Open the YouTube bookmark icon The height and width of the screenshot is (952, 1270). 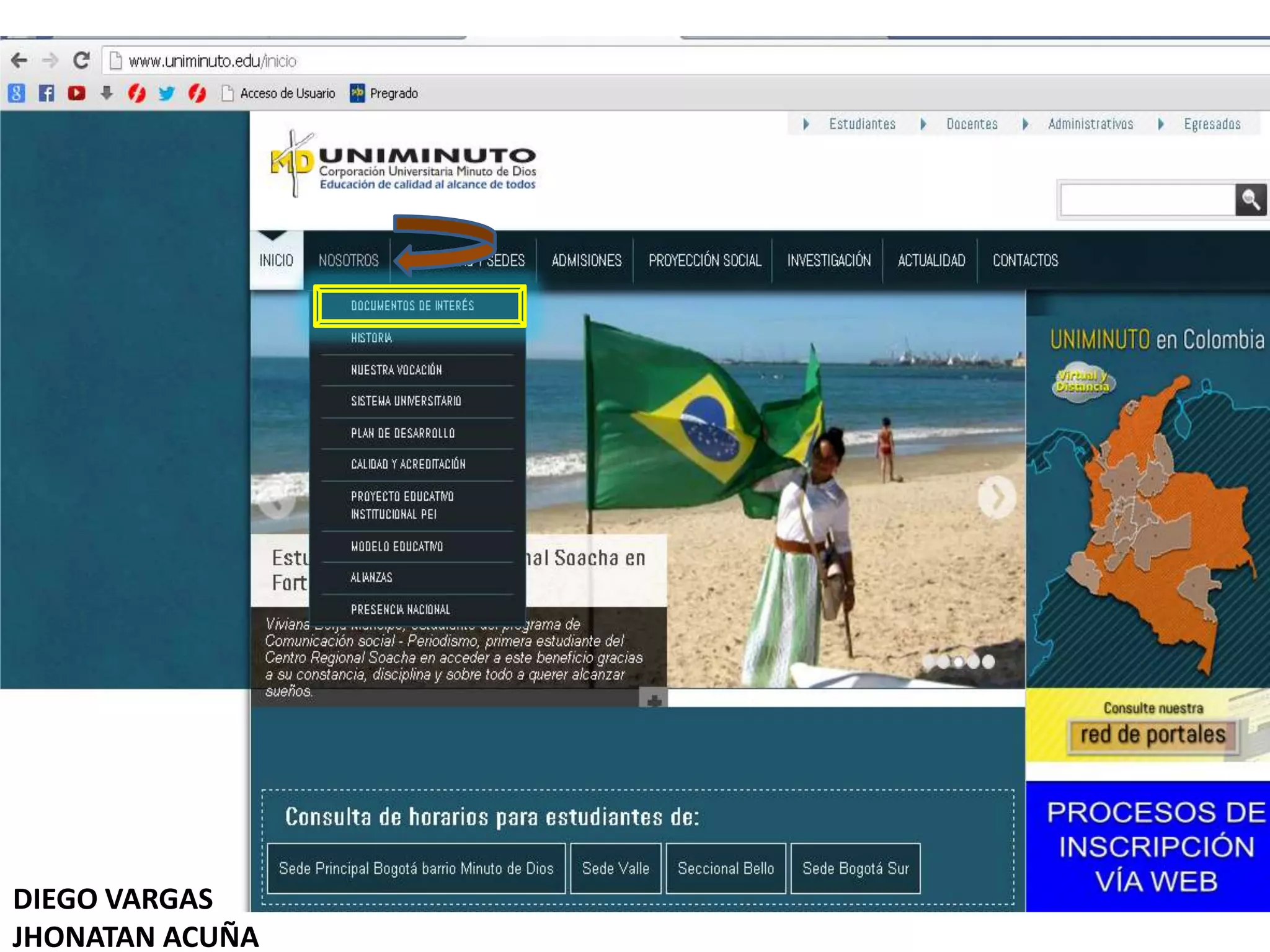[x=76, y=94]
